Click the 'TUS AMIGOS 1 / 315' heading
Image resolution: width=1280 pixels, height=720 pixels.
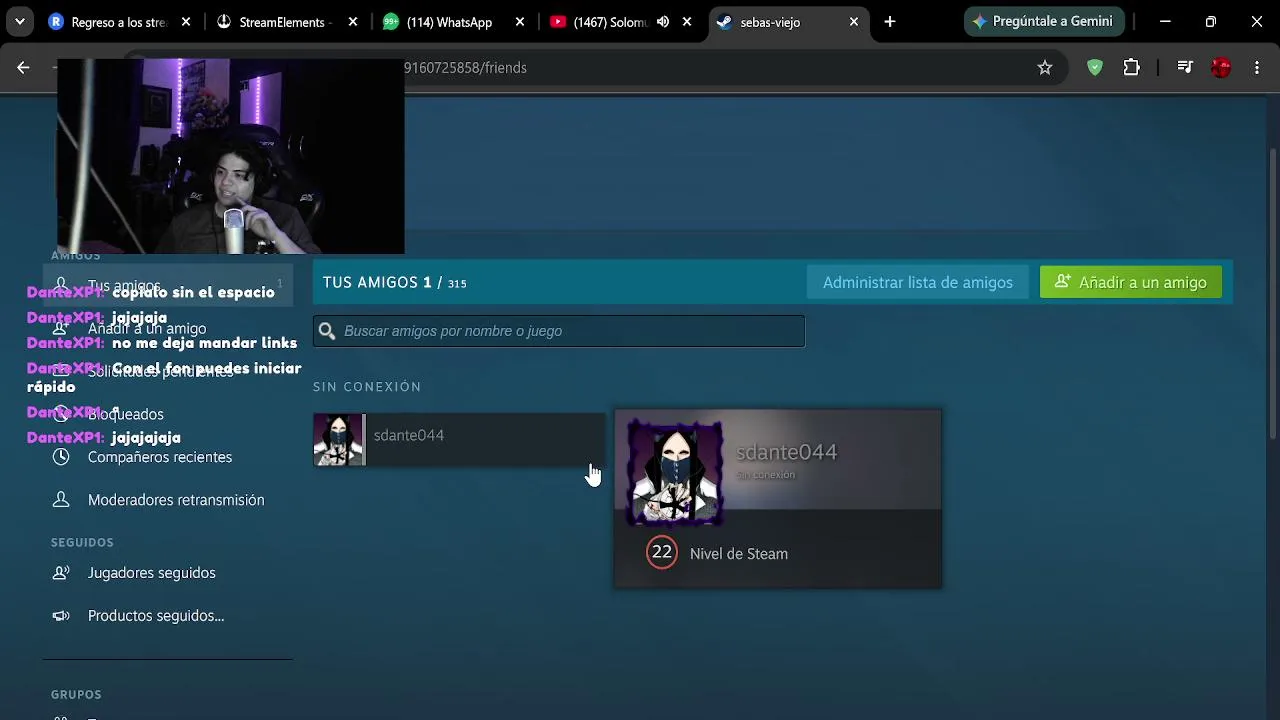pos(395,283)
